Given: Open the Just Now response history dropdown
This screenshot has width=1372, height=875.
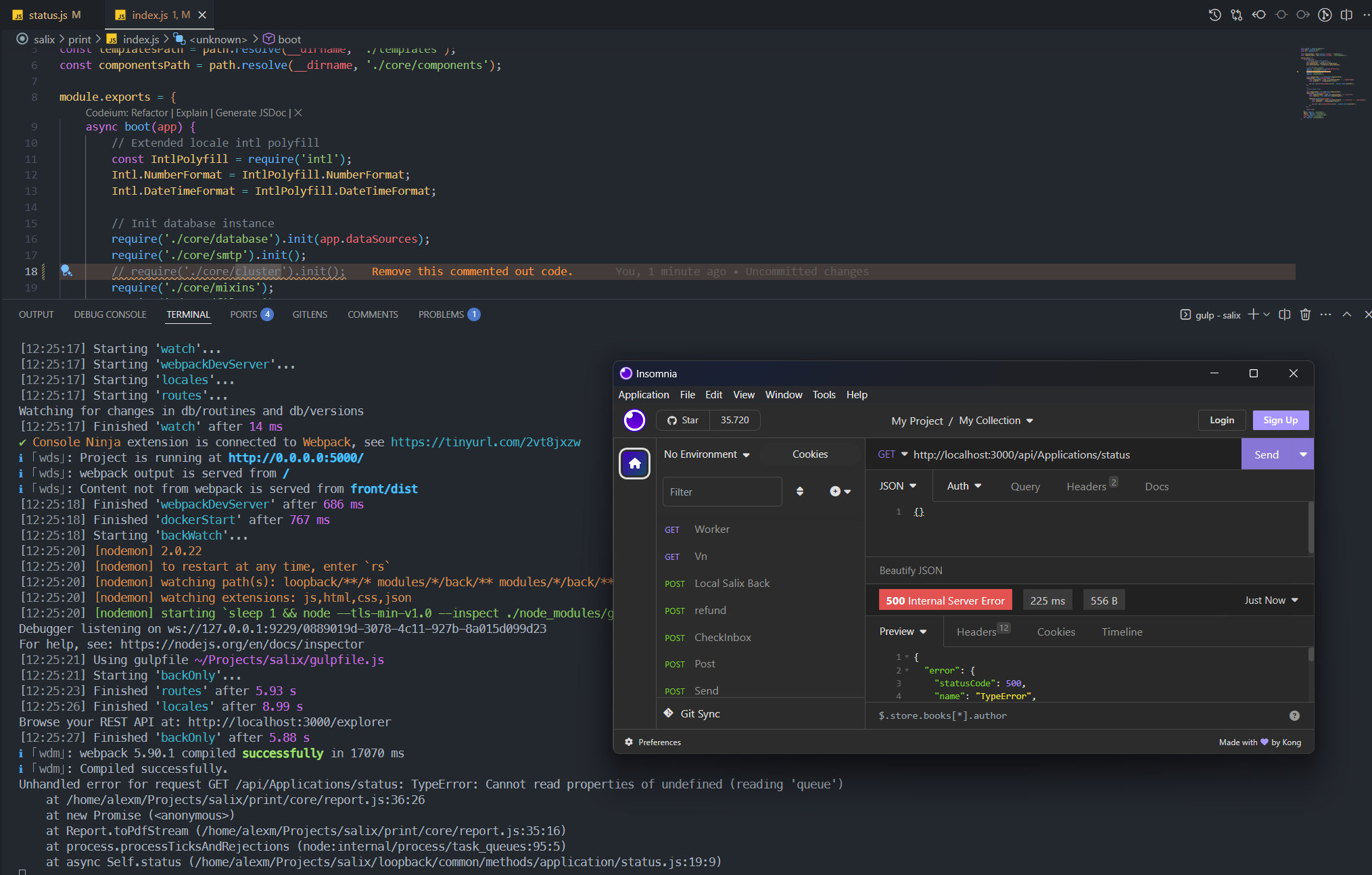Looking at the screenshot, I should point(1271,600).
